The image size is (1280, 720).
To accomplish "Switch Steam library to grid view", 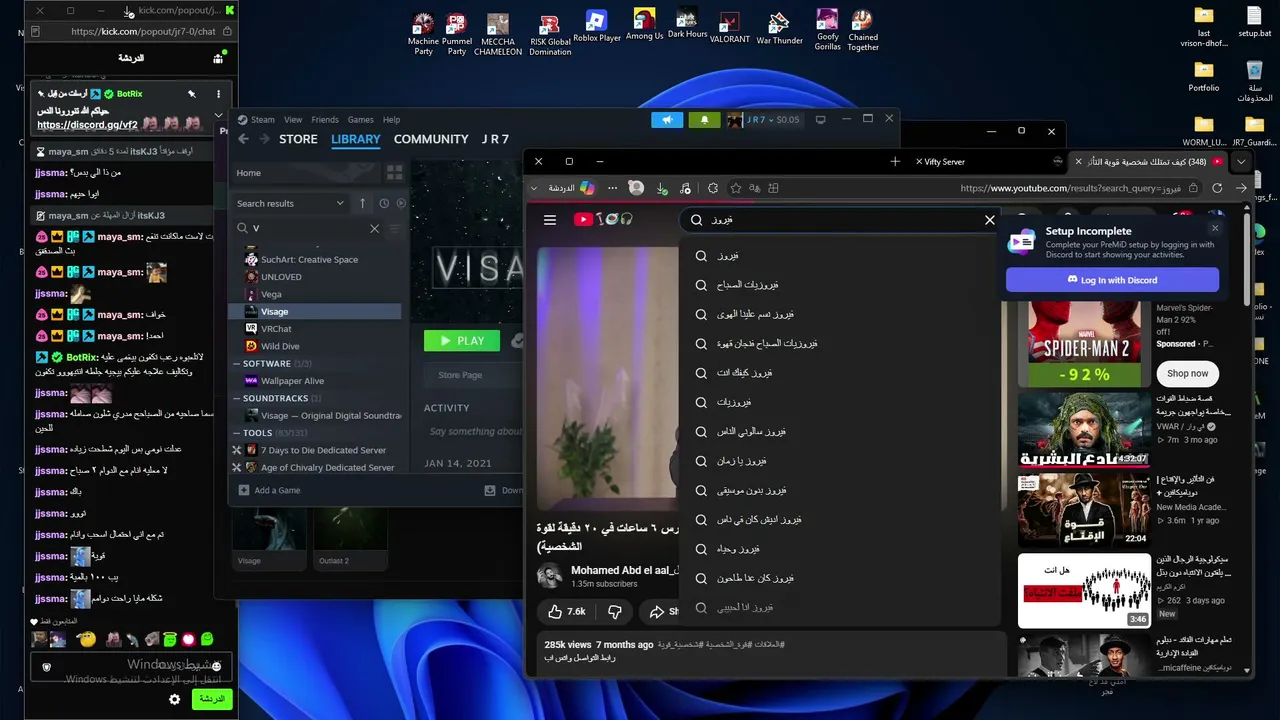I will (394, 173).
